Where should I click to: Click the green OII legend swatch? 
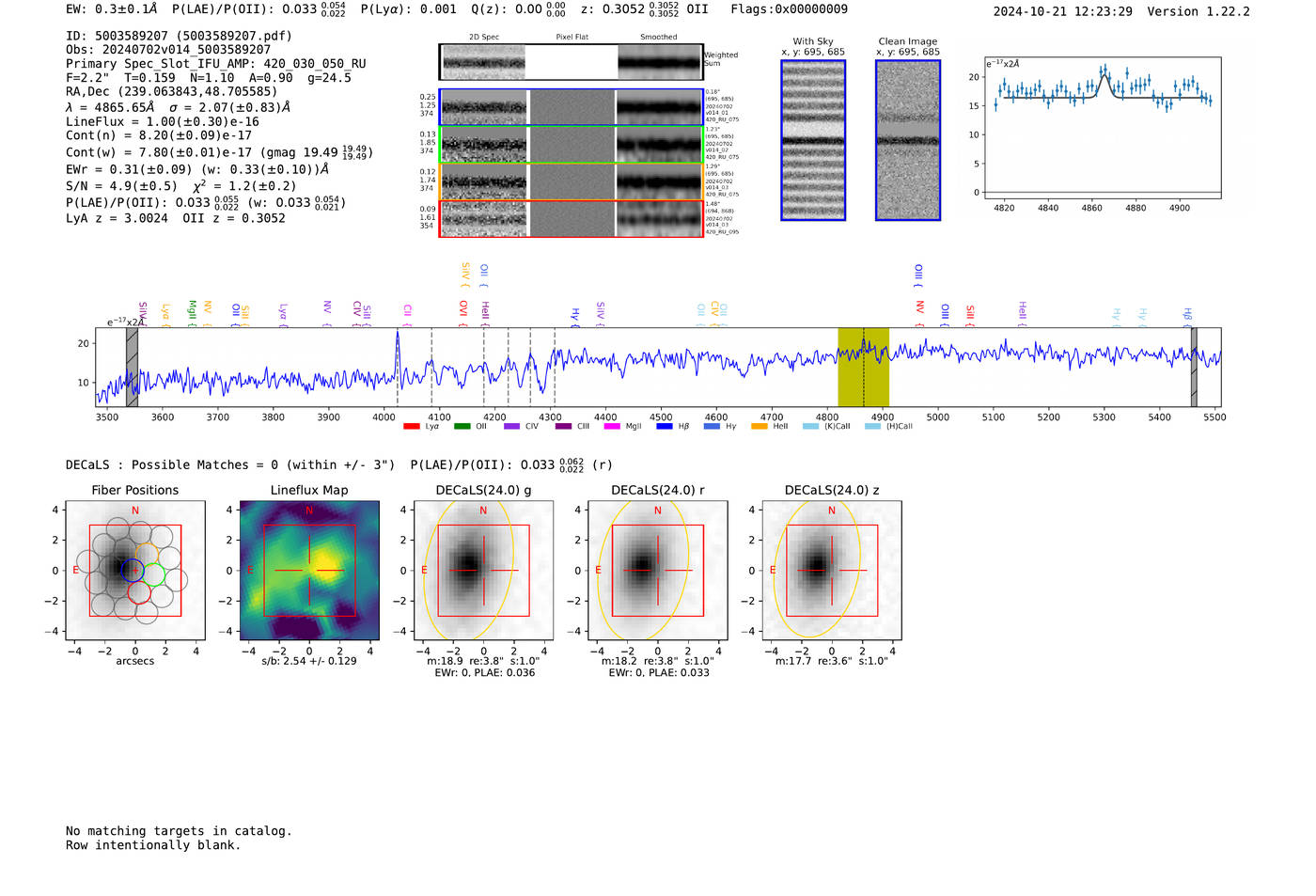tap(462, 426)
